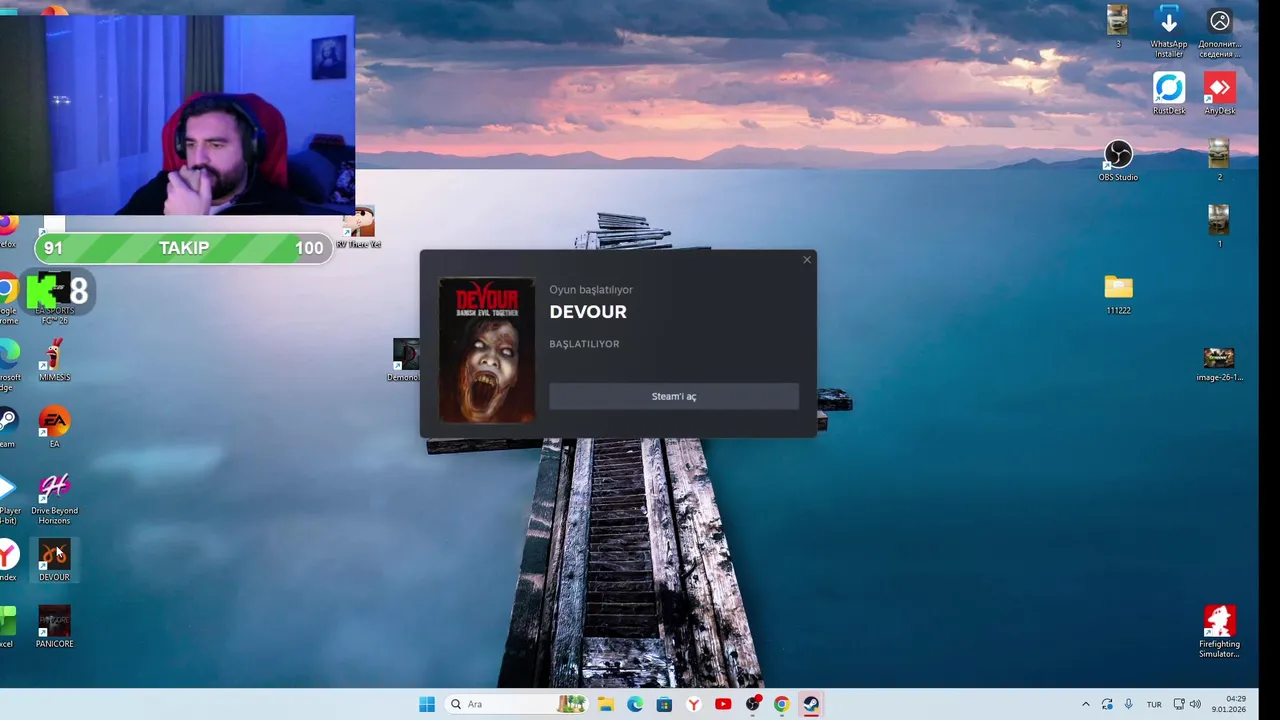Click the microphone tray icon
The height and width of the screenshot is (720, 1280).
click(1129, 704)
